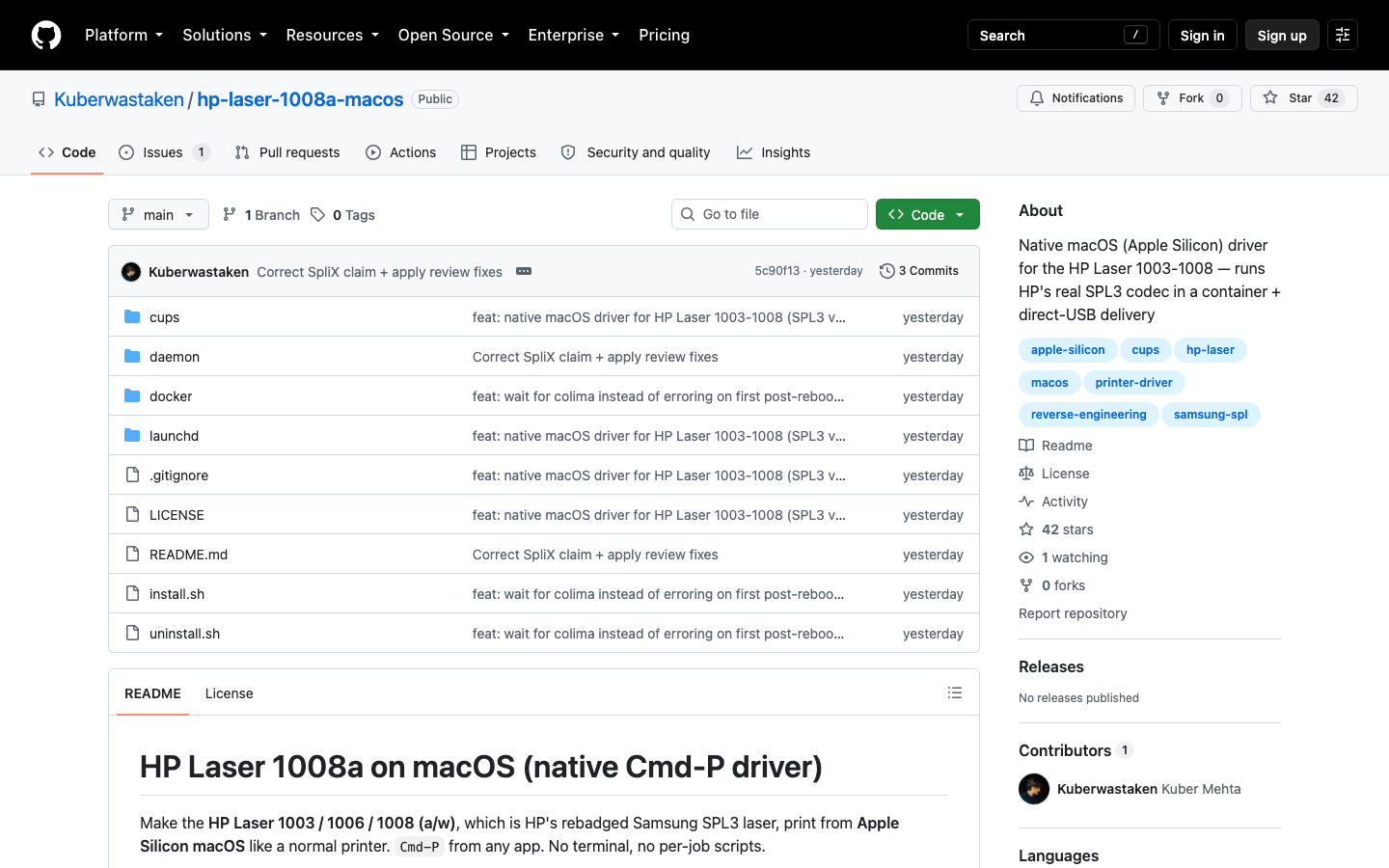The height and width of the screenshot is (868, 1389).
Task: Open the Releases heading link
Action: (x=1051, y=666)
